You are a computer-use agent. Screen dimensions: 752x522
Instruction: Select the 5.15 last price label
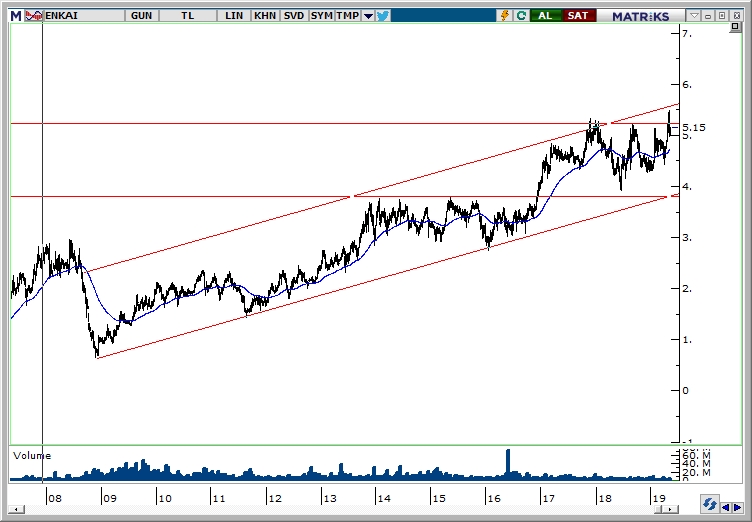tap(694, 127)
